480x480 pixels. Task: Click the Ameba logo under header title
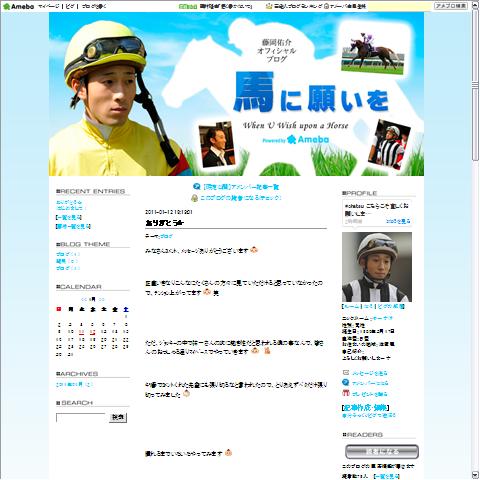[x=308, y=139]
